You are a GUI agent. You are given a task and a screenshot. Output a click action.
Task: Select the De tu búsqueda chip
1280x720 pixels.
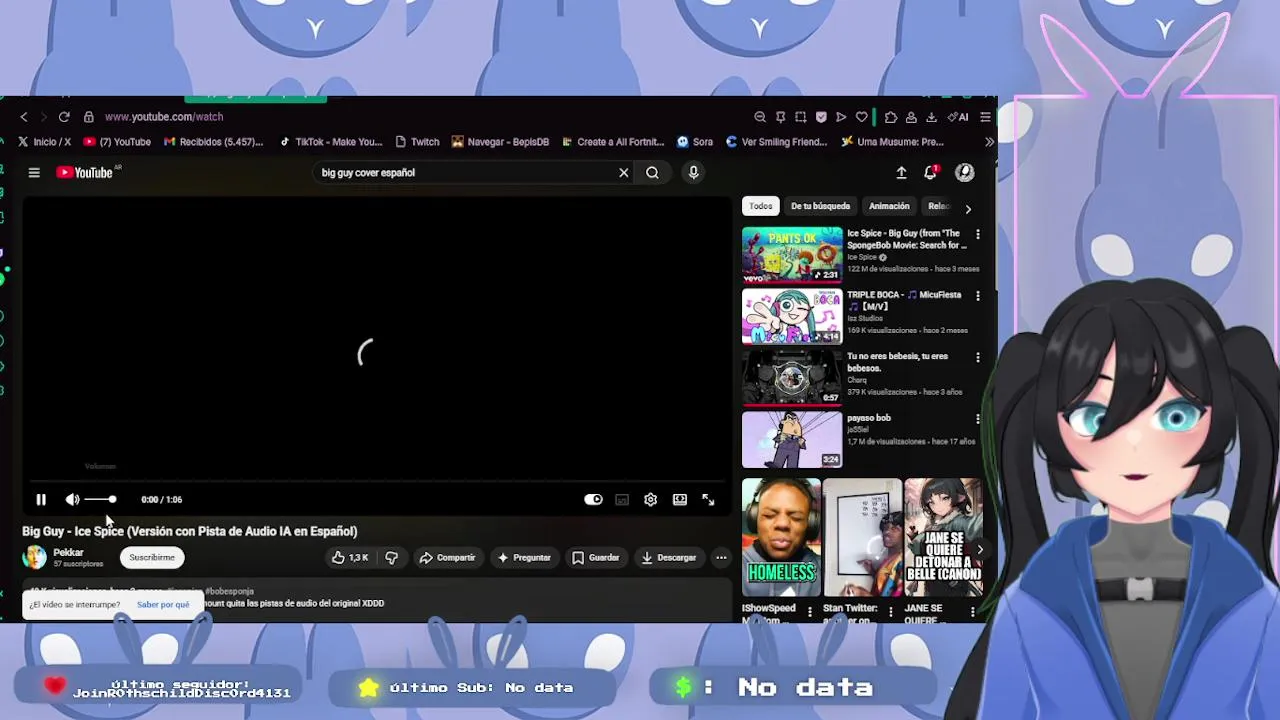click(x=820, y=206)
